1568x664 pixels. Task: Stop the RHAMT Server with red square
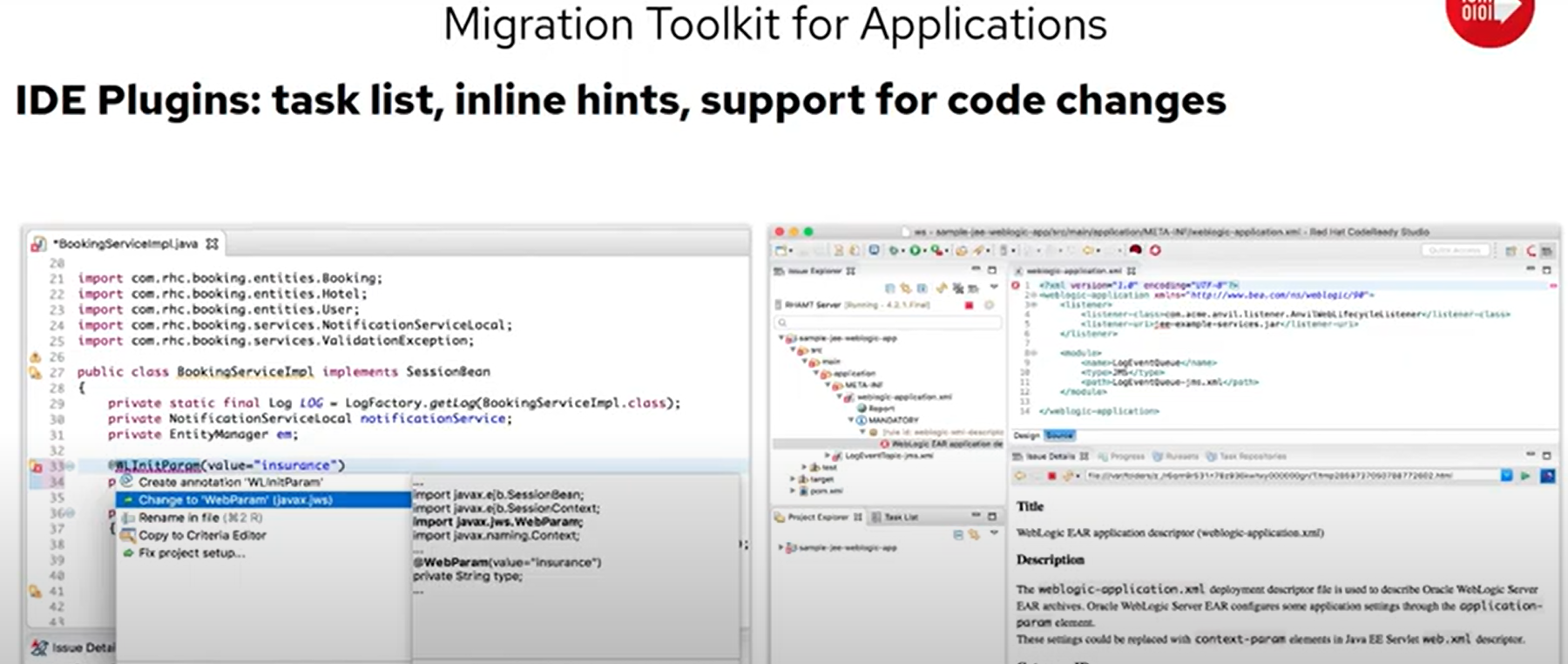(969, 305)
